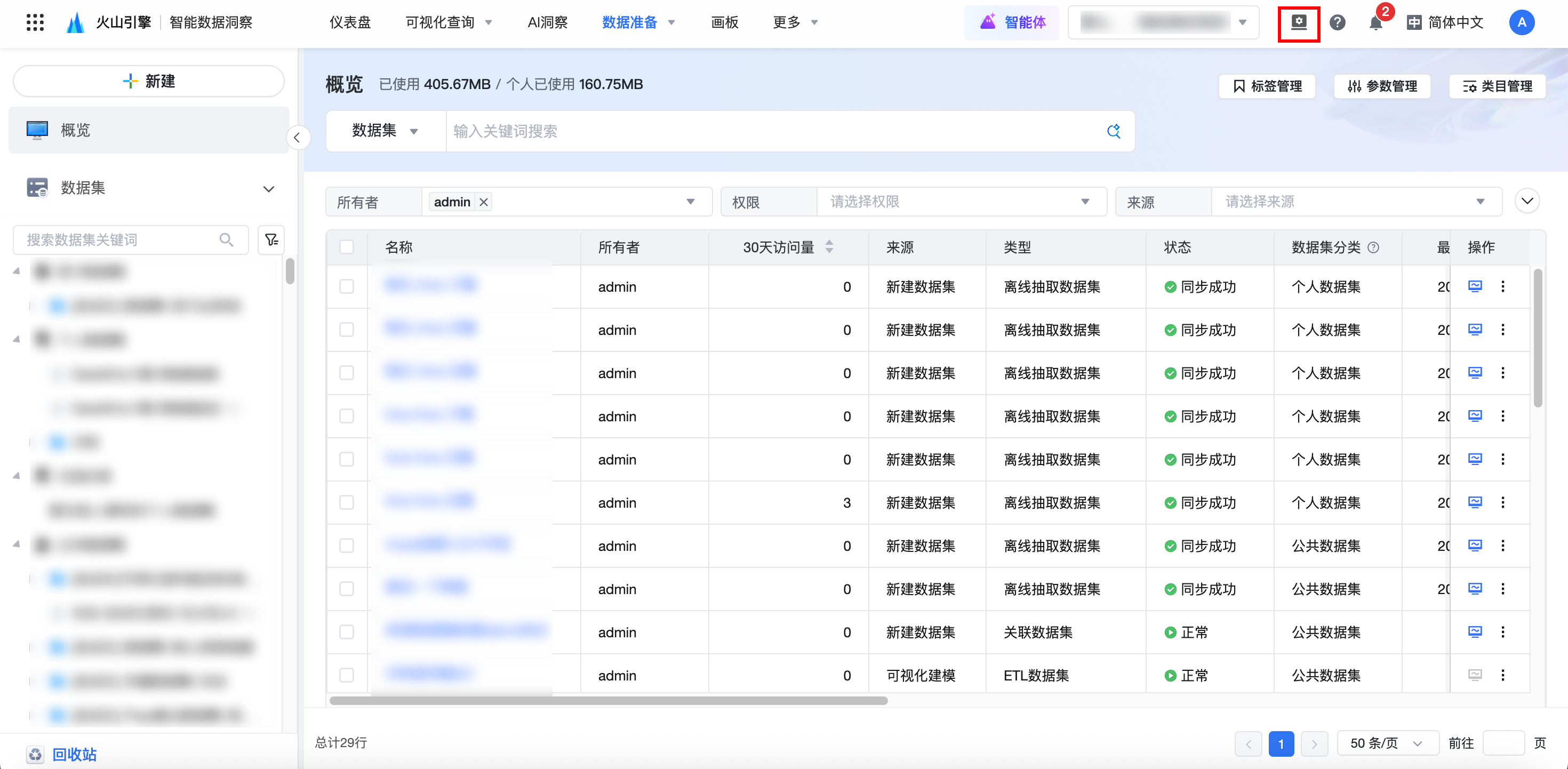Open the 50 条/页 page size dropdown
The width and height of the screenshot is (1568, 769).
coord(1387,743)
